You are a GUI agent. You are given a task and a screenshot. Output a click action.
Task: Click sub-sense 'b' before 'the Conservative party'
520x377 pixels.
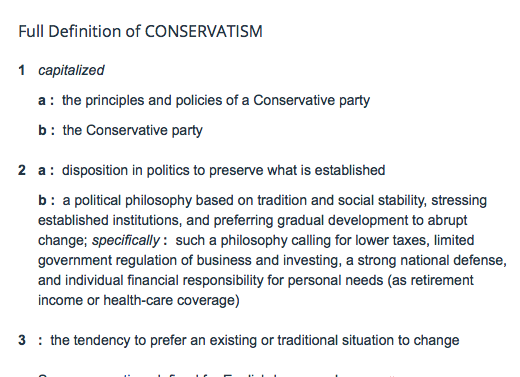(42, 130)
